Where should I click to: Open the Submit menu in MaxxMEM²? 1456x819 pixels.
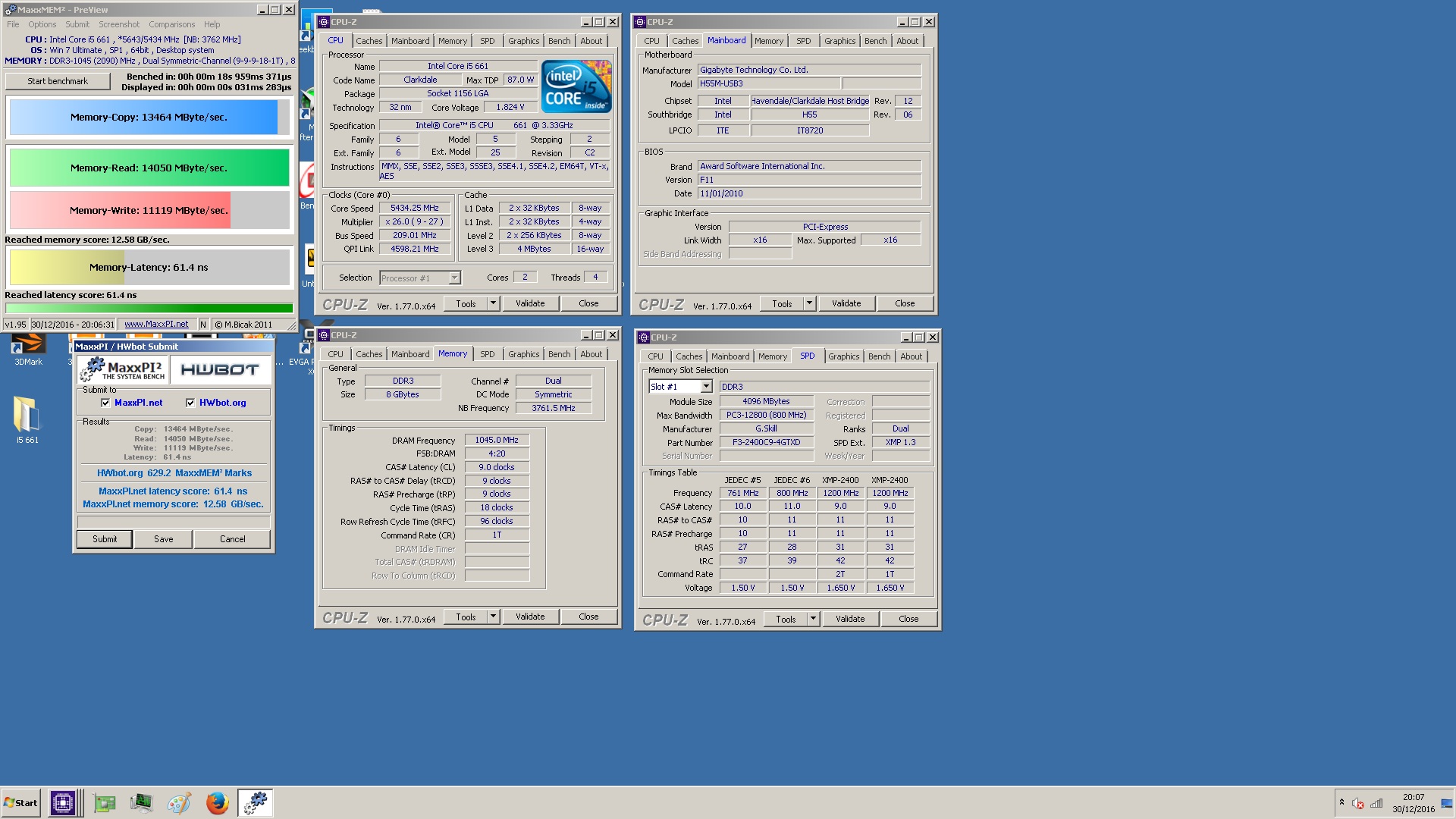[x=77, y=24]
